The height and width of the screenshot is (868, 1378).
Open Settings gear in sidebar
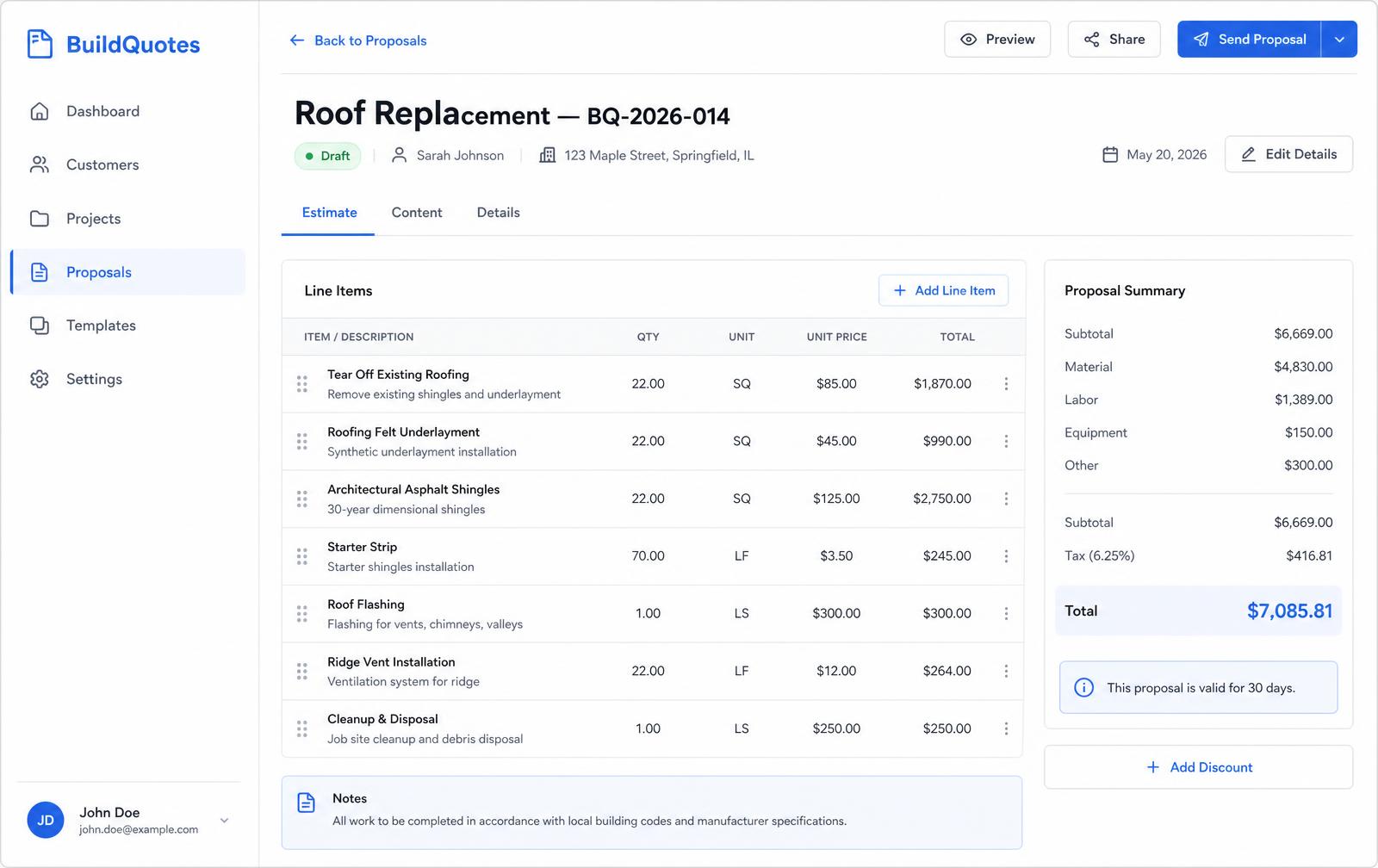point(40,379)
